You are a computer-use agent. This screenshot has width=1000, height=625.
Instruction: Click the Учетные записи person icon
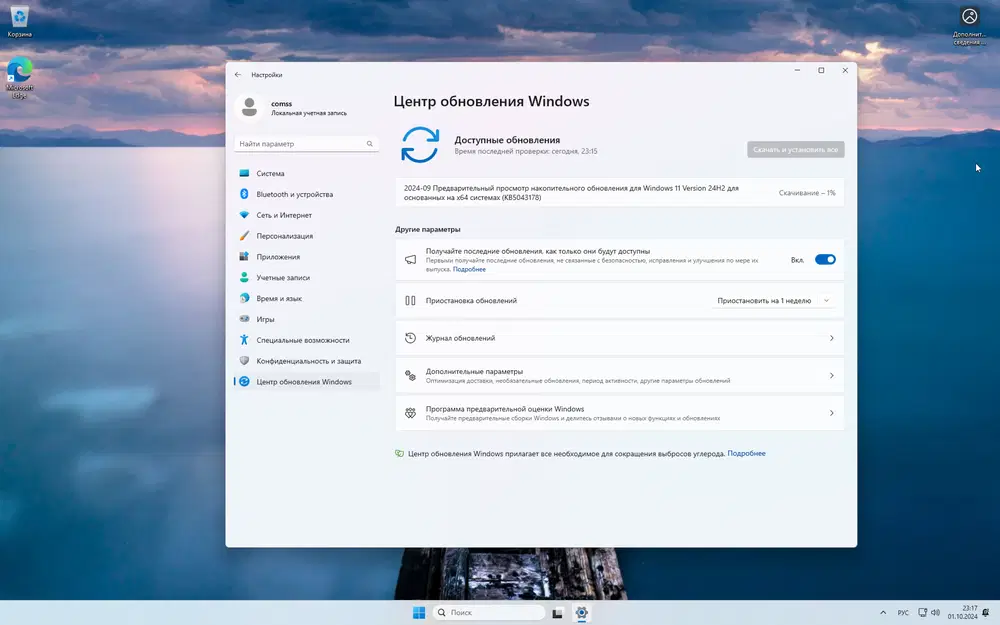[244, 277]
